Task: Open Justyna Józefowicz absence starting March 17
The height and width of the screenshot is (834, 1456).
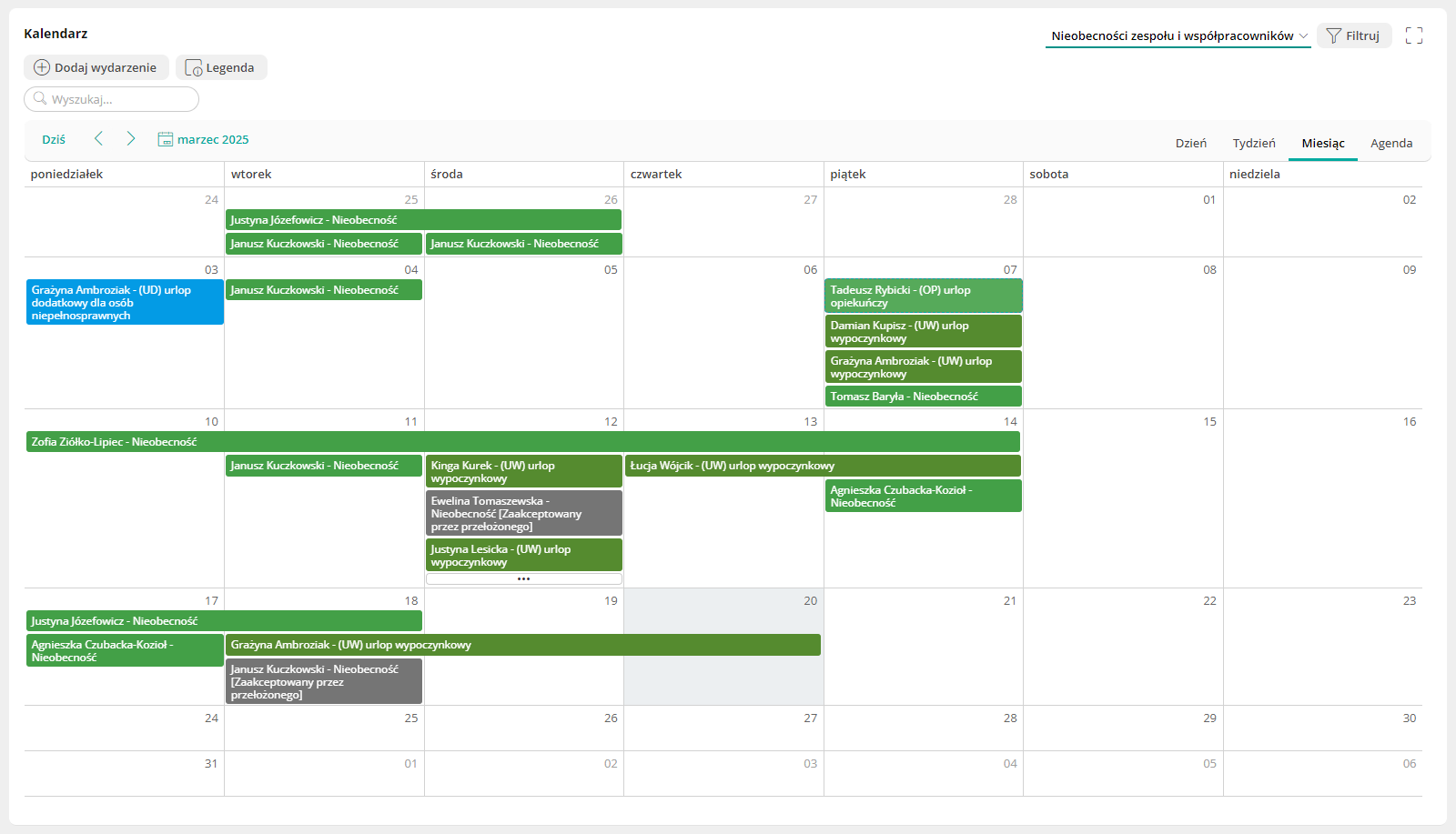Action: coord(224,621)
